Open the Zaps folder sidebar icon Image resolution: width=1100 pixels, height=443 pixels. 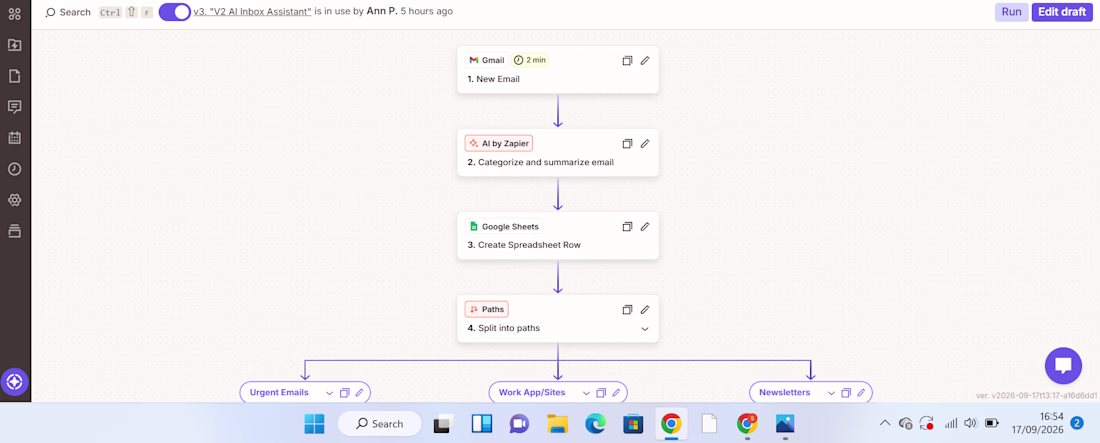[14, 45]
